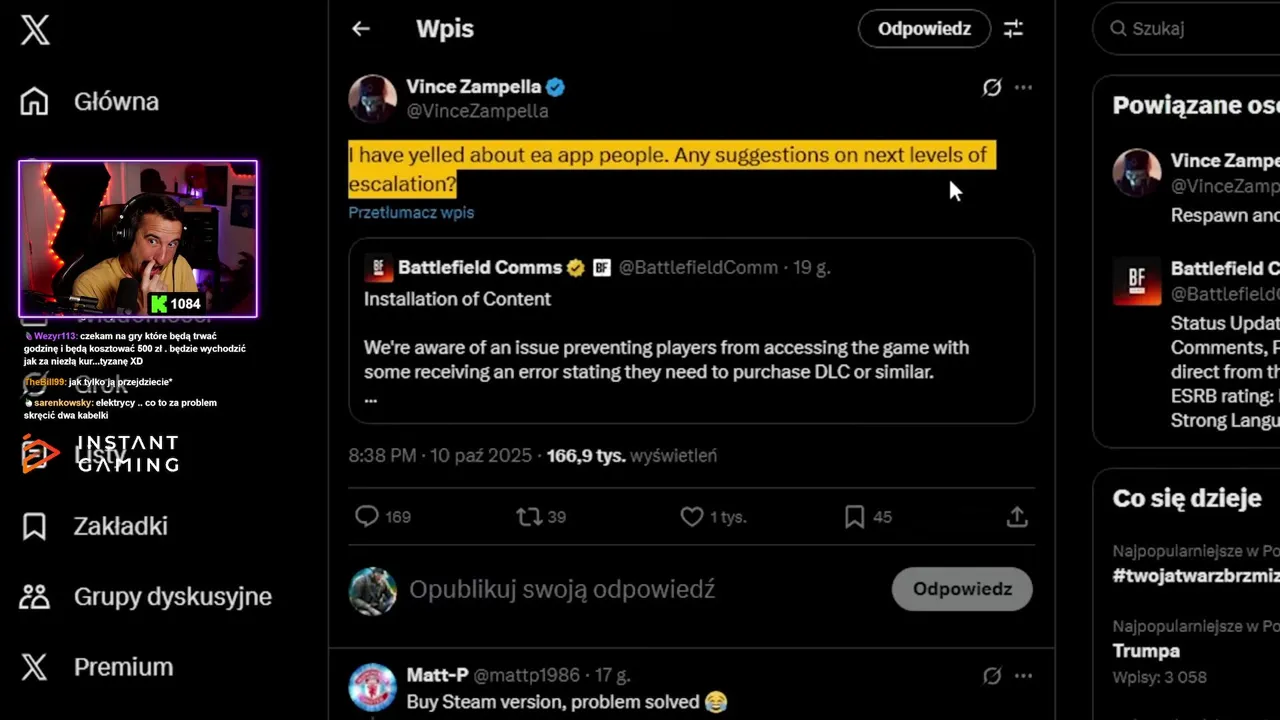This screenshot has width=1280, height=720.
Task: Repost the post with 39 reposts
Action: [x=528, y=516]
